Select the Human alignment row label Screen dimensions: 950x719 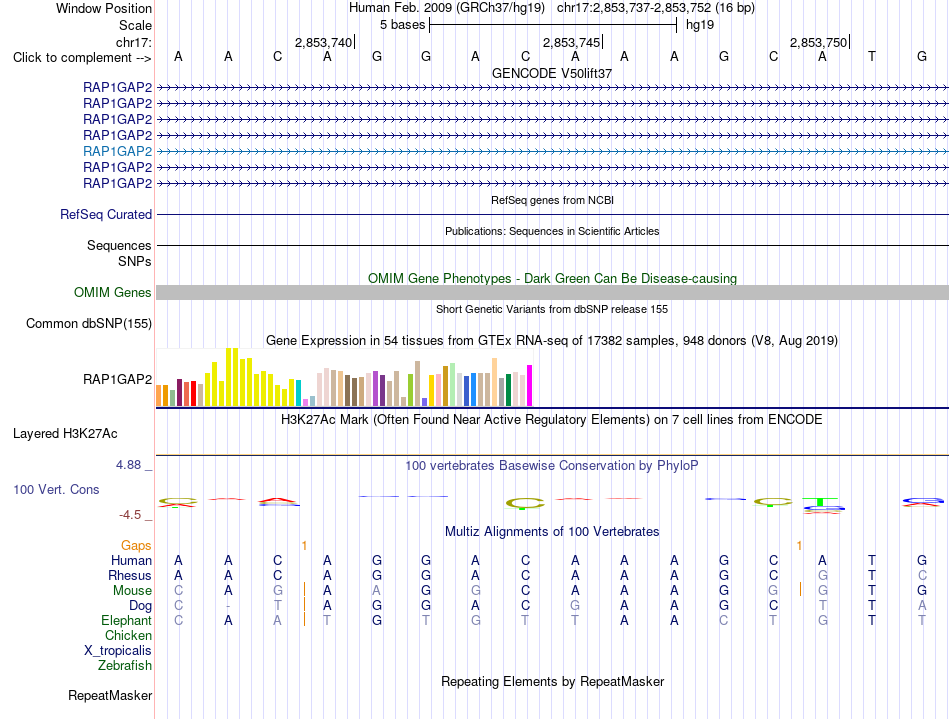[131, 560]
